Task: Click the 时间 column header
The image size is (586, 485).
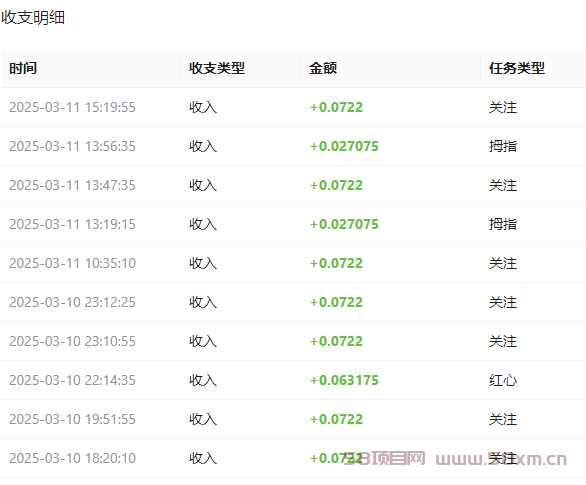Action: (x=23, y=68)
